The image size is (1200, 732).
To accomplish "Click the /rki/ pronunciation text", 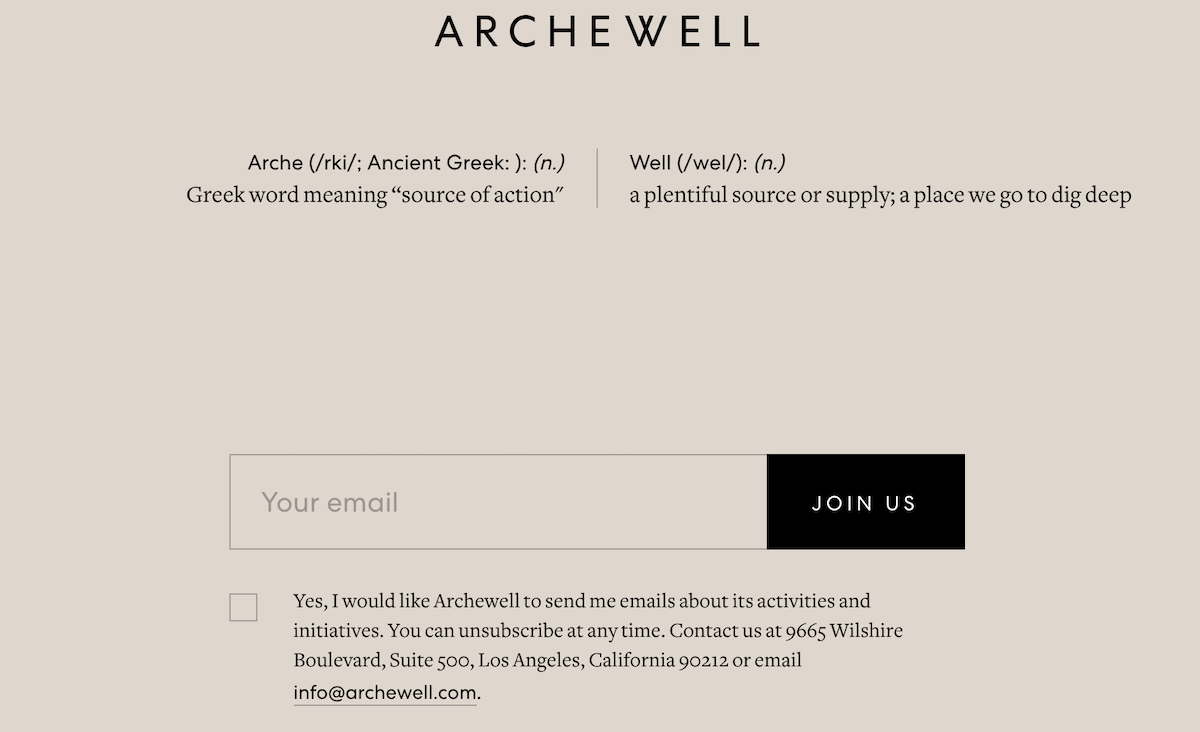I will point(334,163).
